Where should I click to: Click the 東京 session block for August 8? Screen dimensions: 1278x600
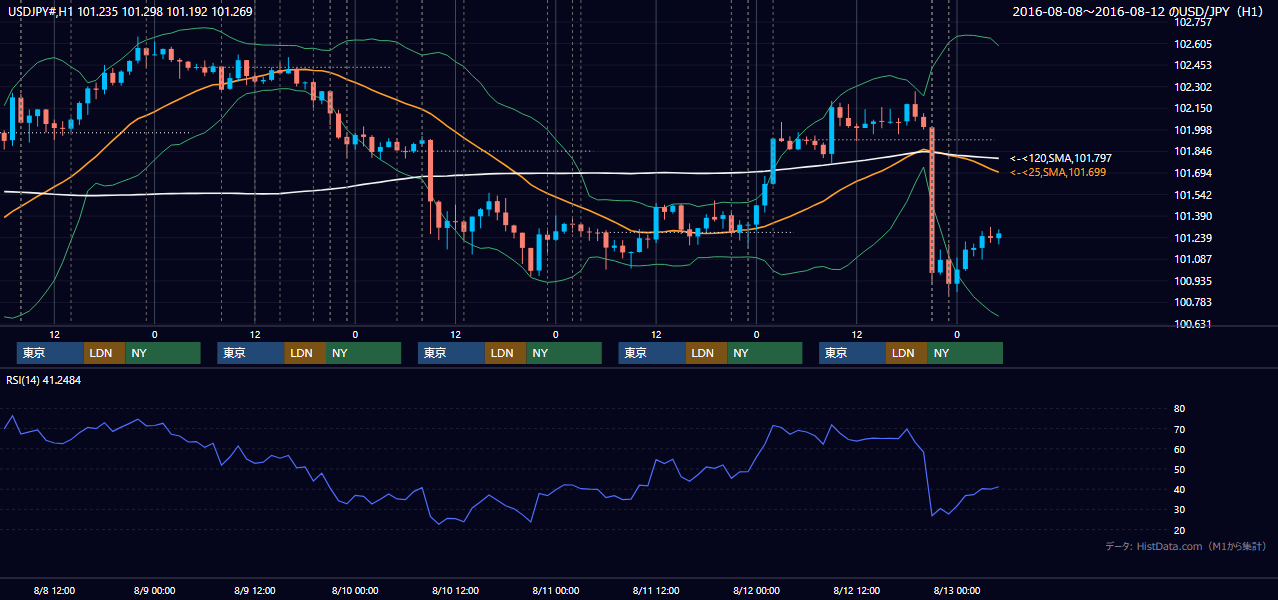click(x=50, y=353)
